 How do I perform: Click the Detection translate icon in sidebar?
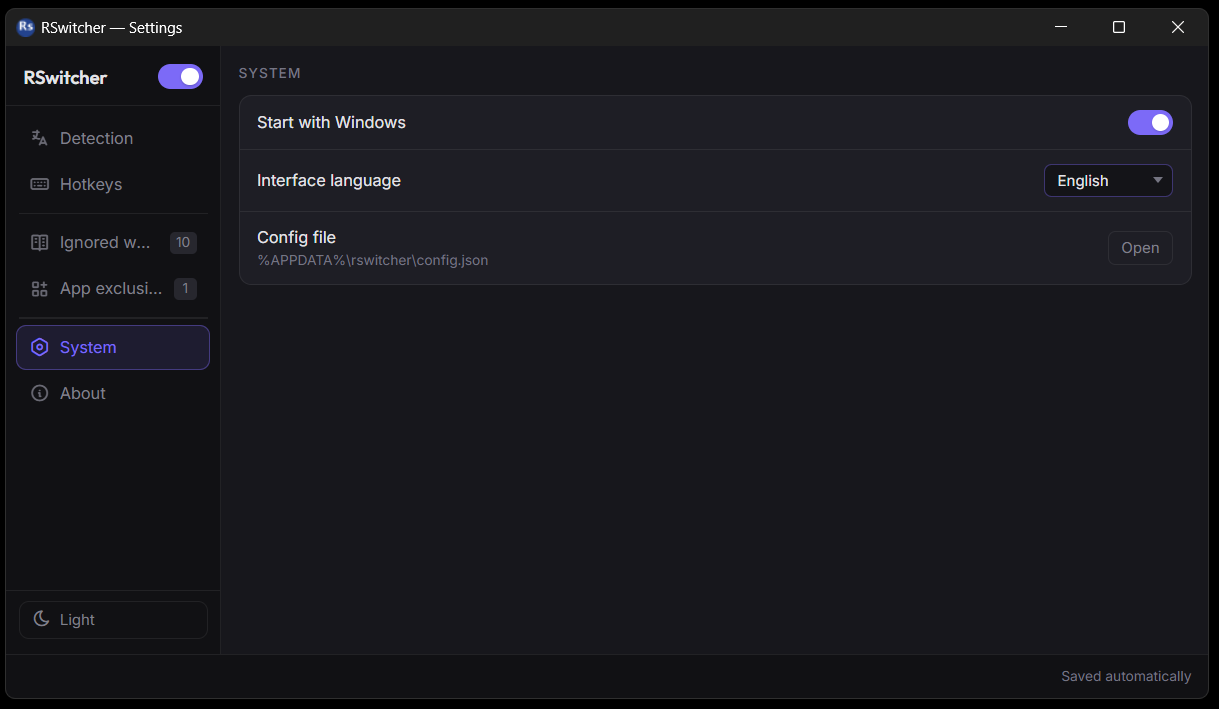pos(40,138)
